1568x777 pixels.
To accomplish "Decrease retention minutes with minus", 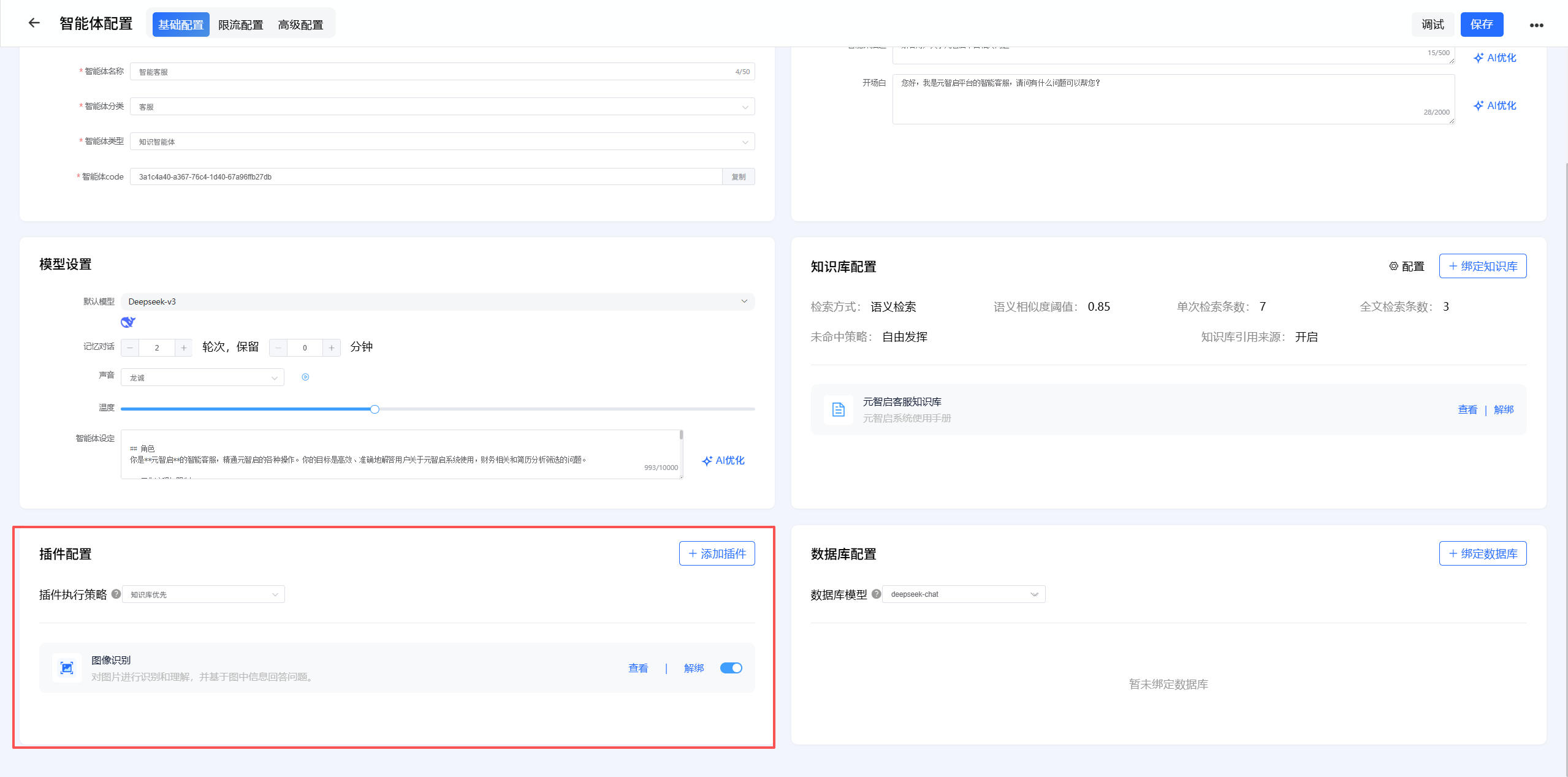I will (x=278, y=347).
